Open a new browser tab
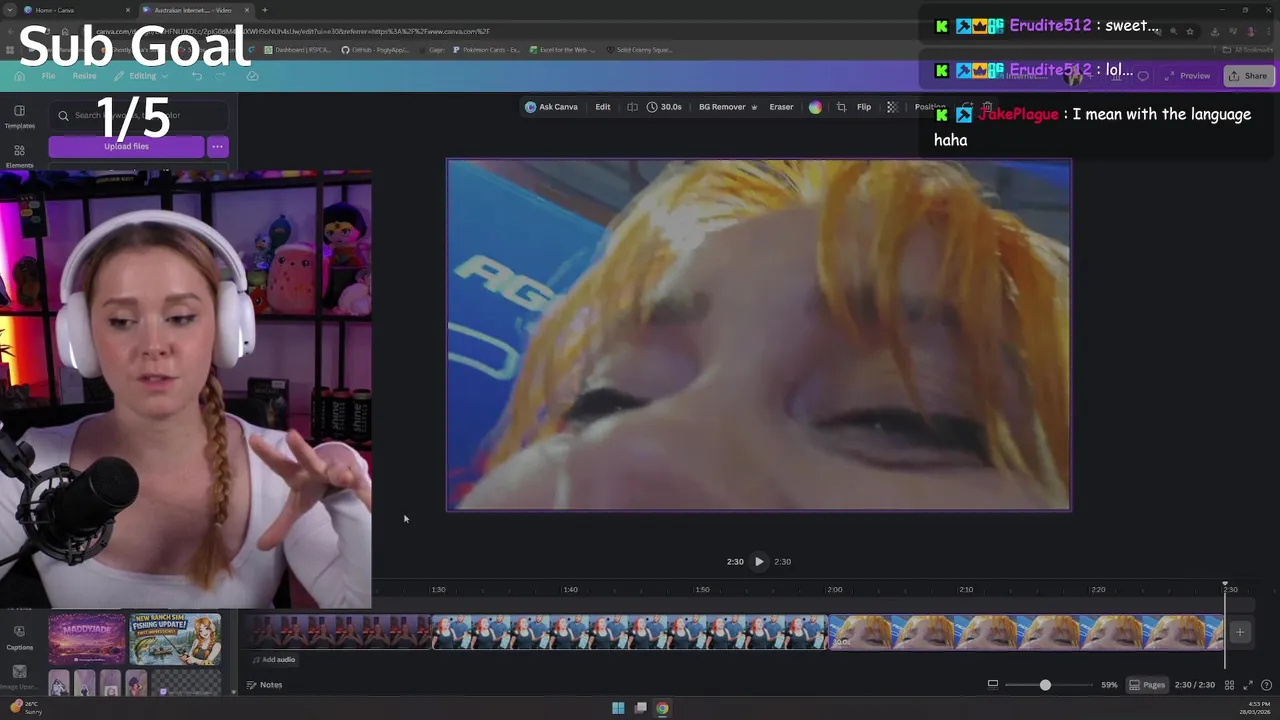Viewport: 1280px width, 720px height. tap(264, 10)
